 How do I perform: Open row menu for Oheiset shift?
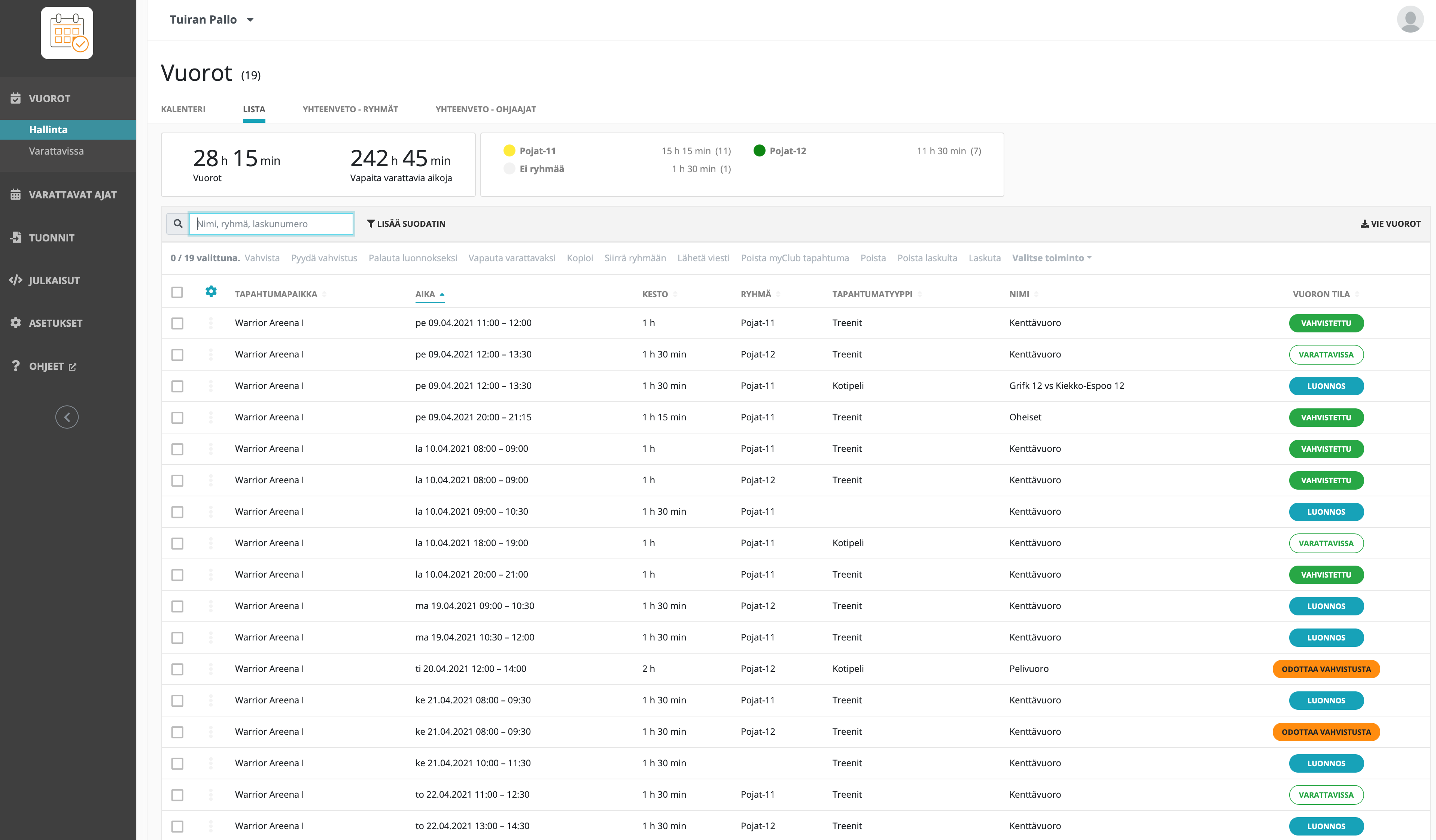[211, 417]
